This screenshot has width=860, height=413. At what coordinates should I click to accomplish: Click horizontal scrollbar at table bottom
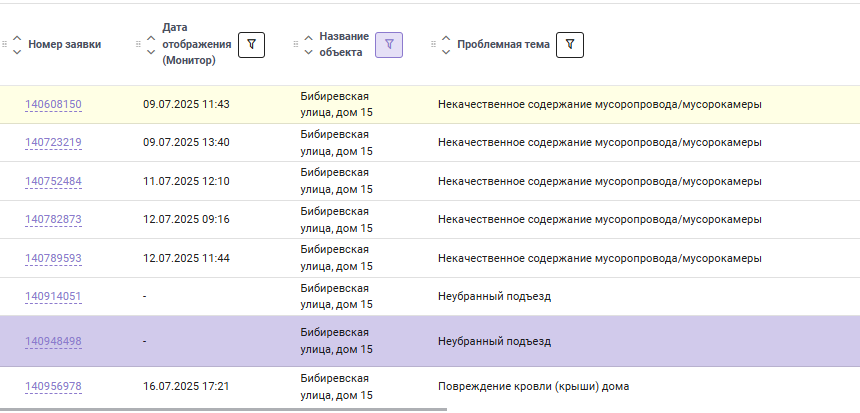tap(223, 410)
